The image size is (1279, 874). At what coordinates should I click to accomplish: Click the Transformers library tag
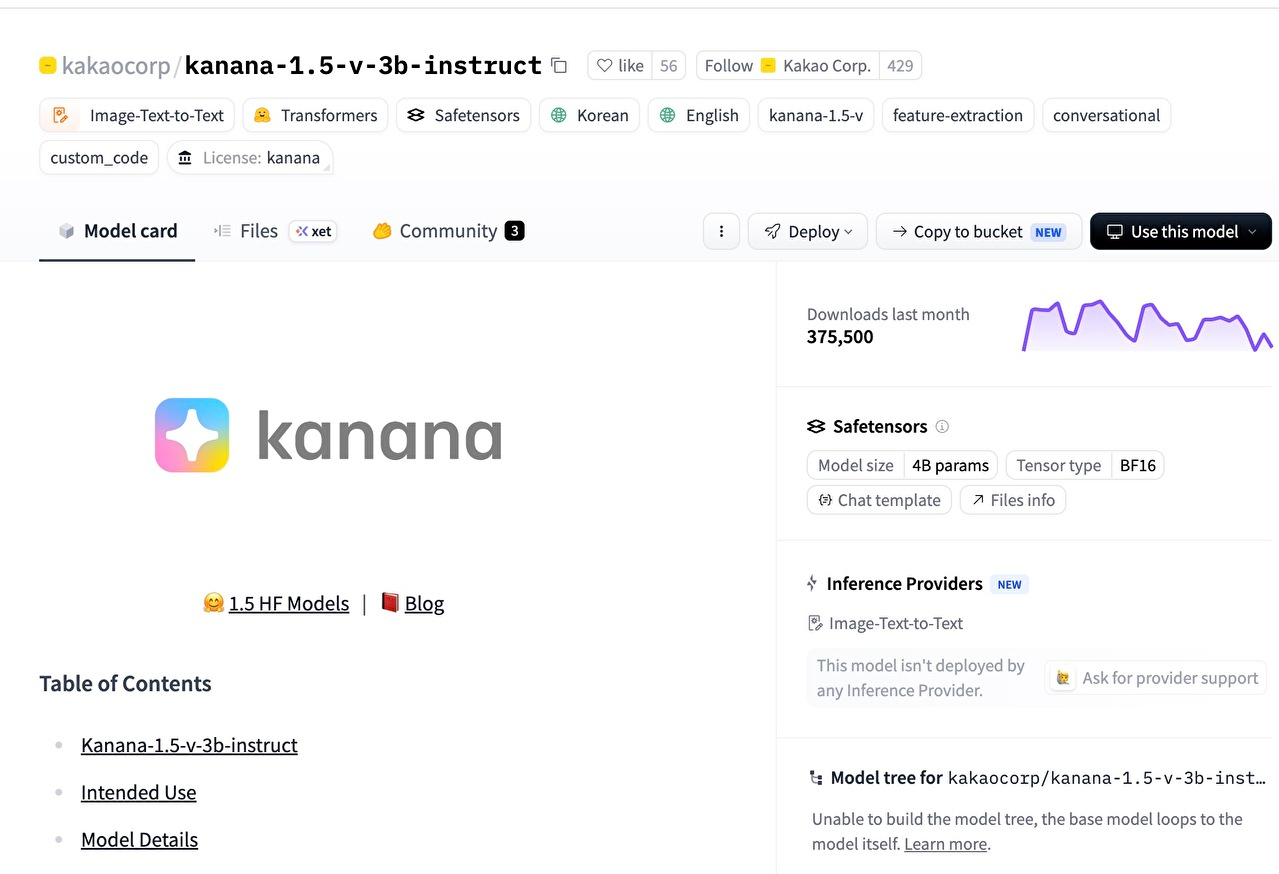coord(316,115)
